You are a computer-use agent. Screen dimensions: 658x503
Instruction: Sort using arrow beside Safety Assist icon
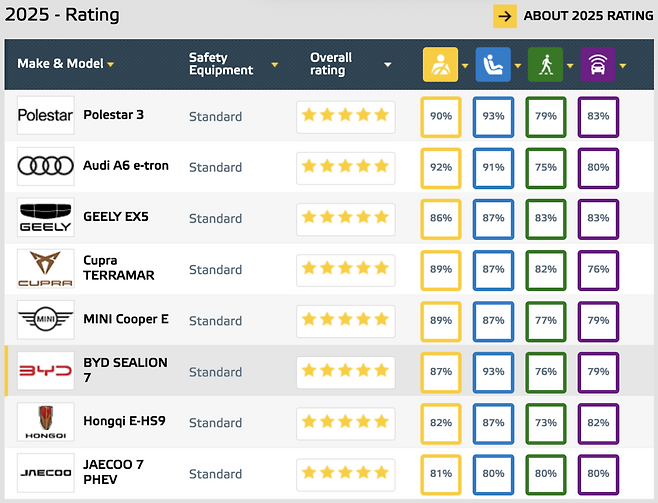[623, 65]
